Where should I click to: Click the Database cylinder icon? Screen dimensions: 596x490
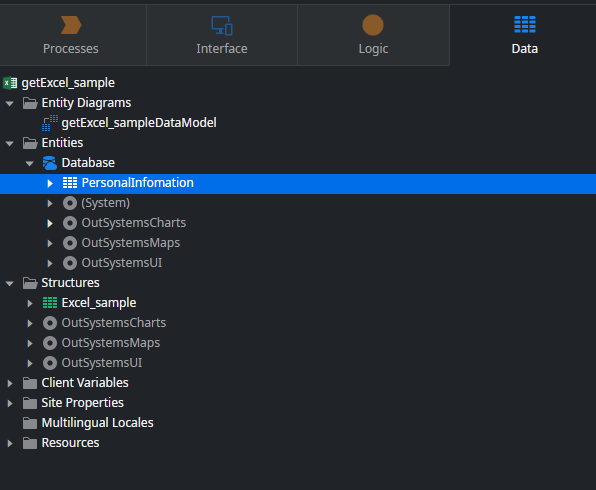[50, 163]
